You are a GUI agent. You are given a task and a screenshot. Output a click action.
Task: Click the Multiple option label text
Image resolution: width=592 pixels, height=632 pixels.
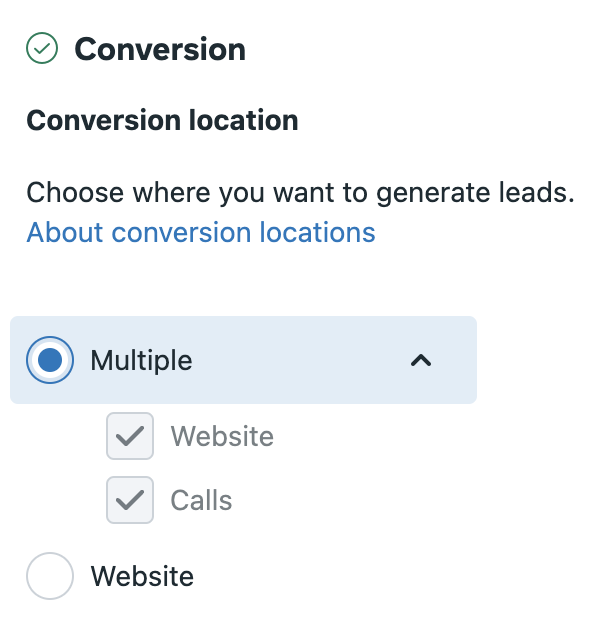(141, 360)
